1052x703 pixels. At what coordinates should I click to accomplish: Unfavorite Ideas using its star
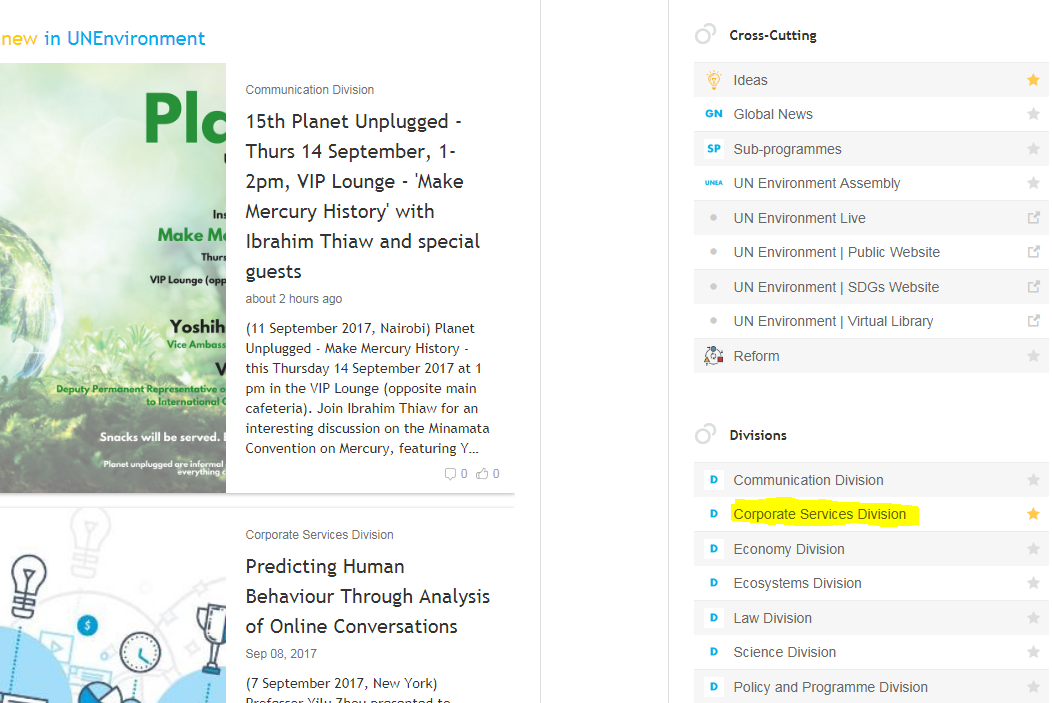[1033, 80]
